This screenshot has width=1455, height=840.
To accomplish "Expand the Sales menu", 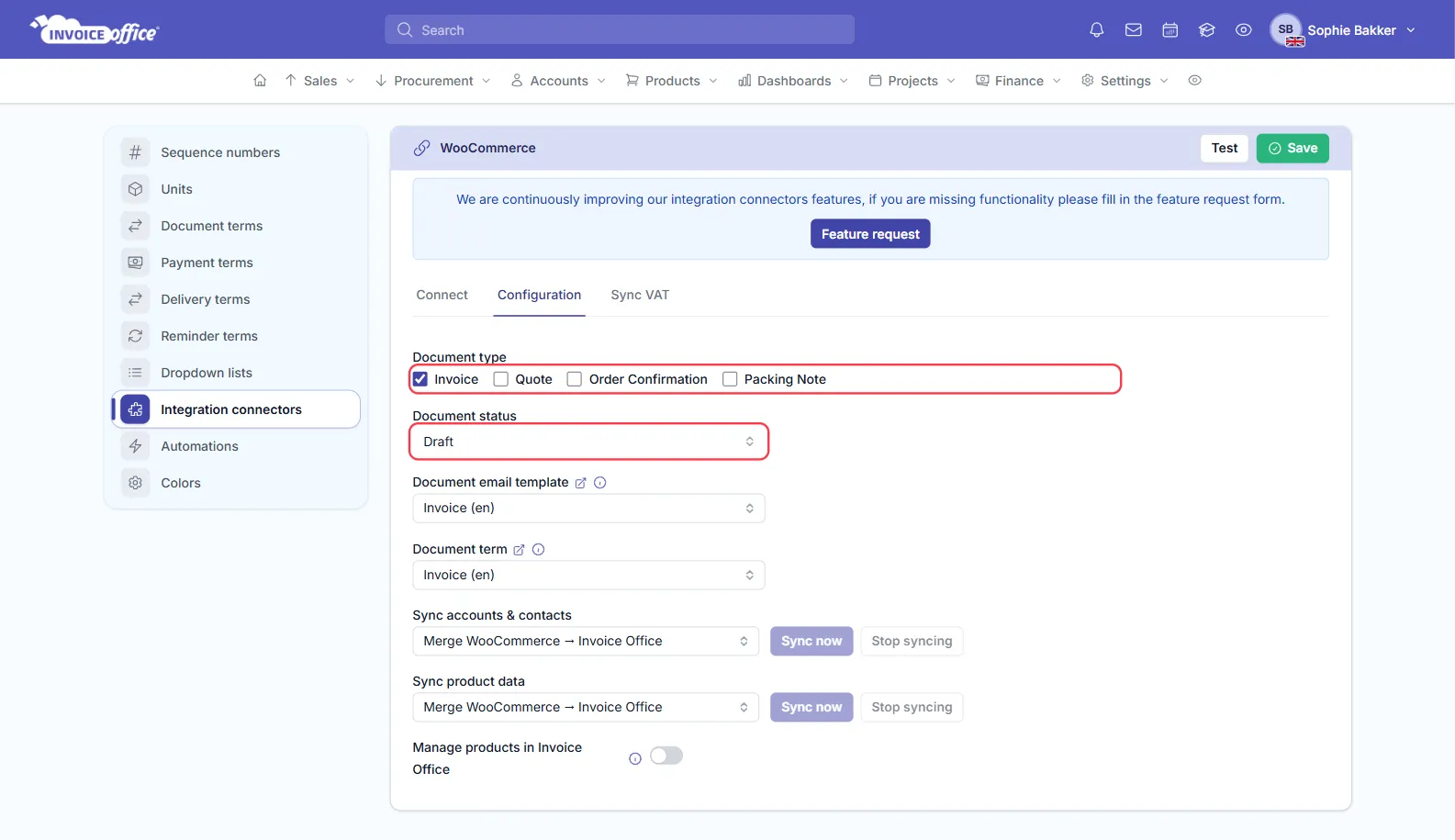I will [x=319, y=81].
